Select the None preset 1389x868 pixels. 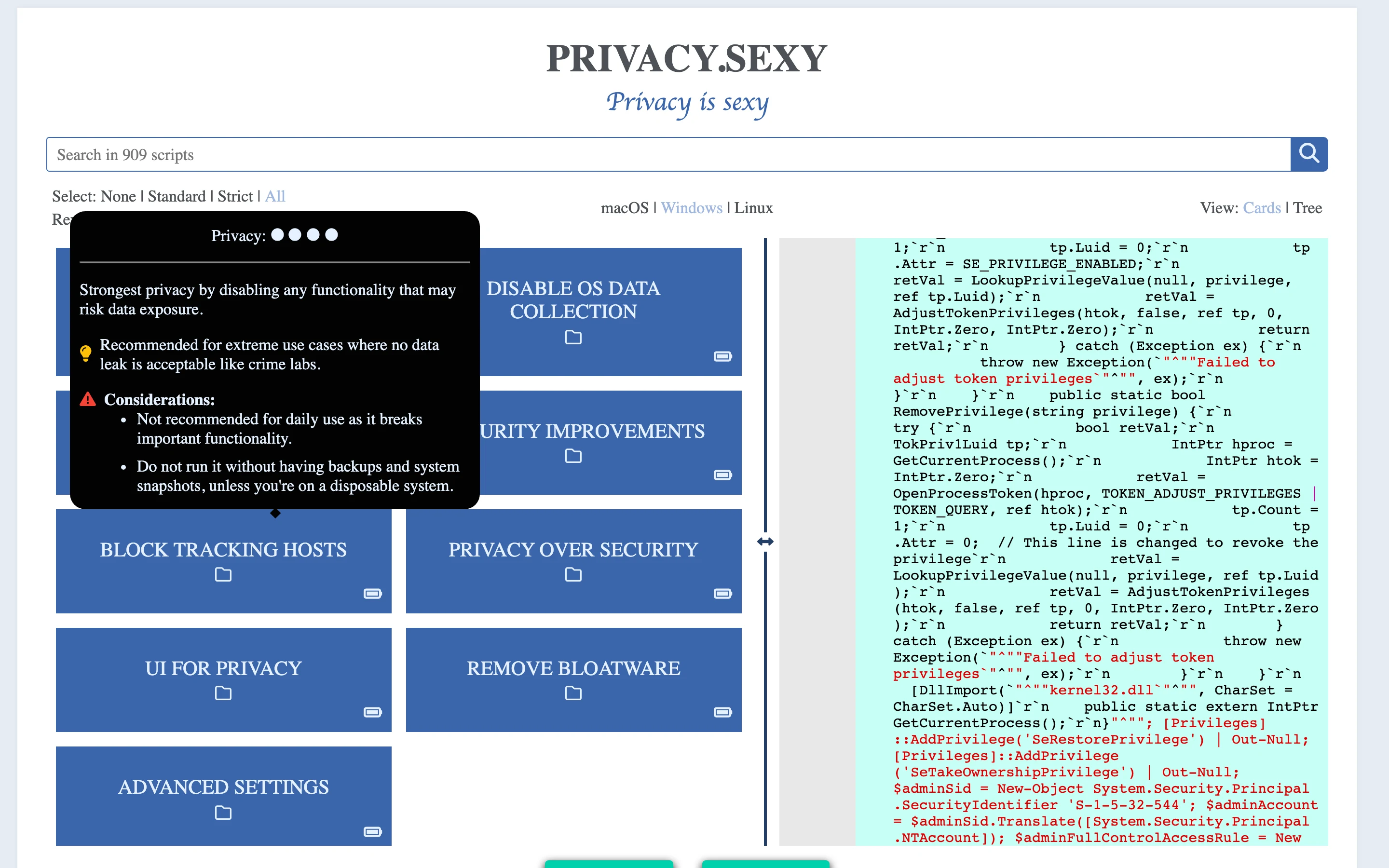pos(118,196)
